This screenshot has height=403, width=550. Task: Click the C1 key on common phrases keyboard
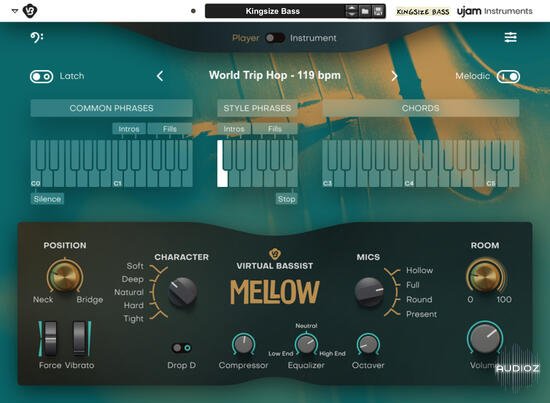click(x=118, y=179)
